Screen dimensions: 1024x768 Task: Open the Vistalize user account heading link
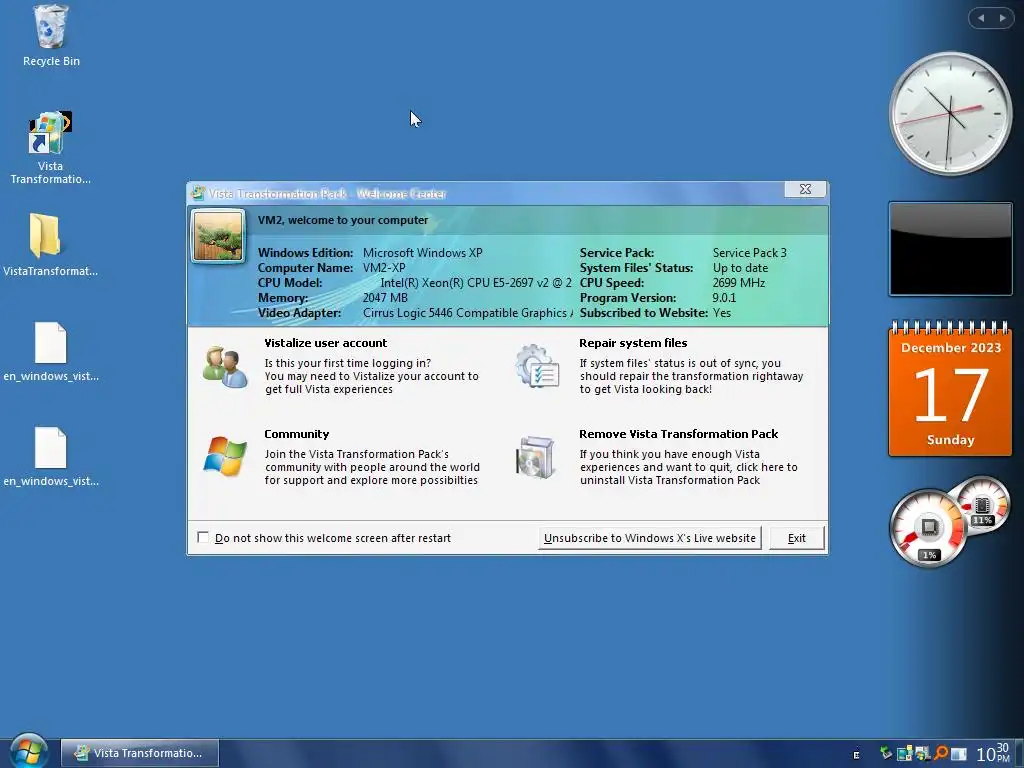point(325,343)
